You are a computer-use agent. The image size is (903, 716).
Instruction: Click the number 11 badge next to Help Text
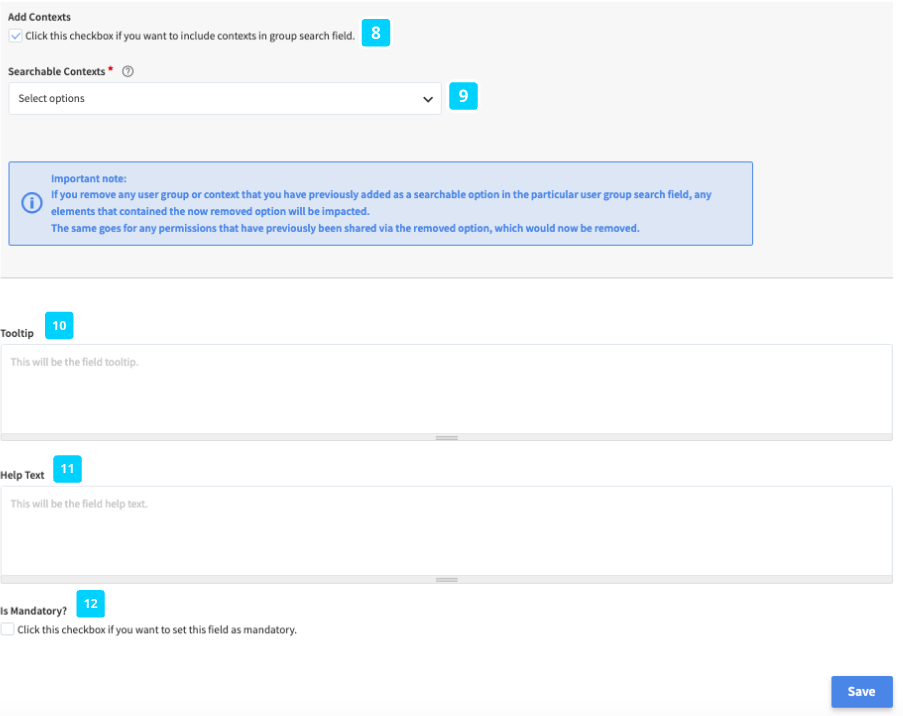tap(67, 468)
